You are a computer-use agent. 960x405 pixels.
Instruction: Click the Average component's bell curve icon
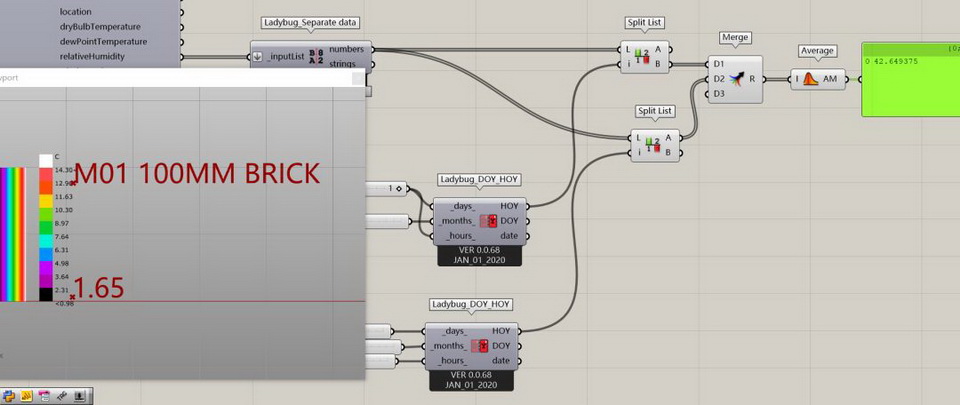coord(811,77)
